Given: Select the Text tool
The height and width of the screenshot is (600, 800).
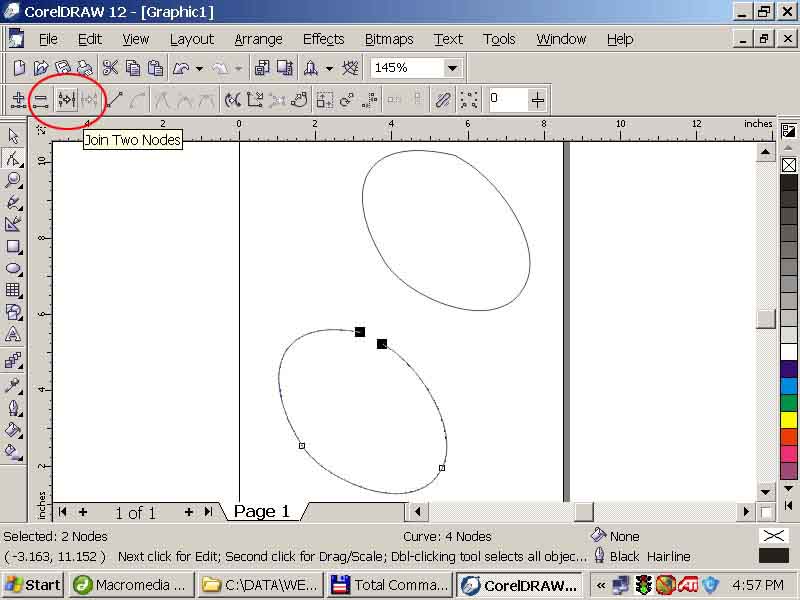Looking at the screenshot, I should tap(13, 335).
